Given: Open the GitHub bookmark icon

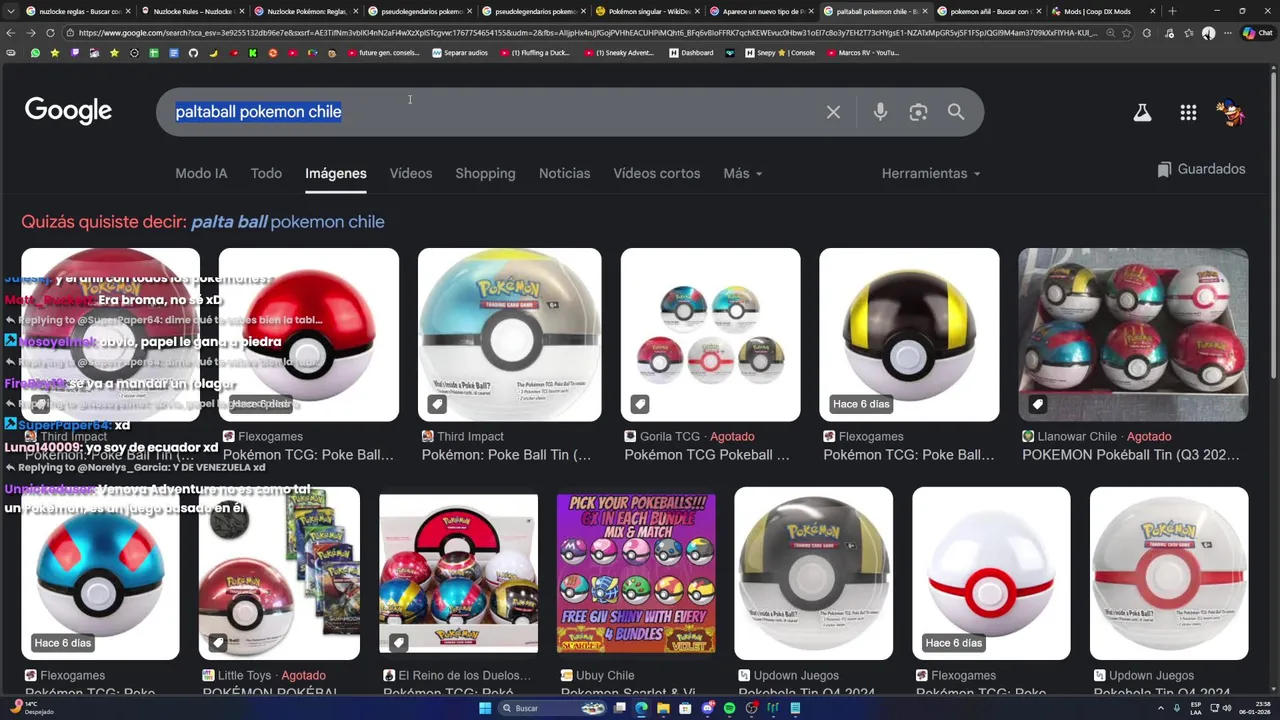Looking at the screenshot, I should coord(193,53).
